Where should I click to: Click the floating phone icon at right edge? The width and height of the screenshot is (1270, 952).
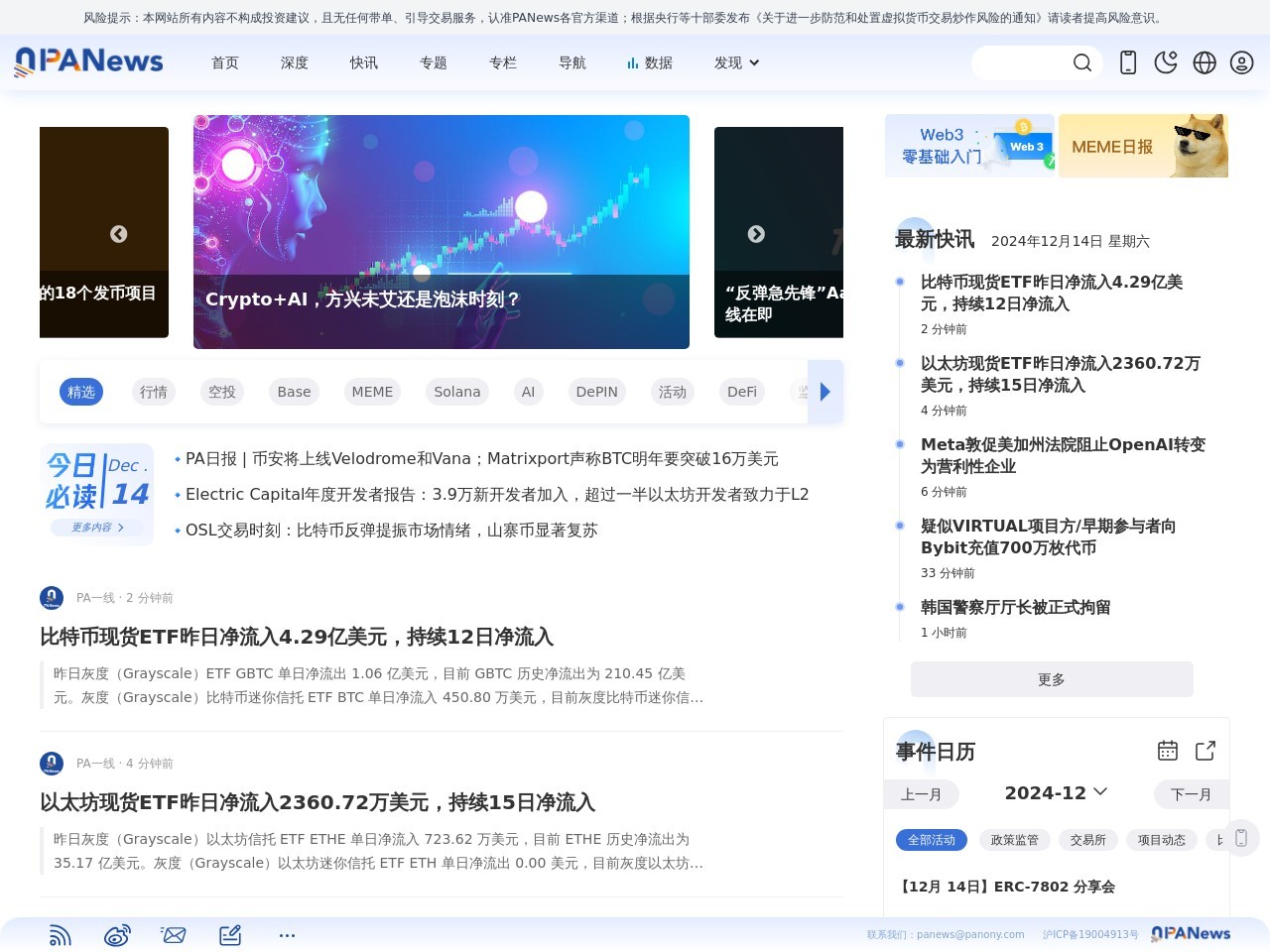pyautogui.click(x=1240, y=838)
